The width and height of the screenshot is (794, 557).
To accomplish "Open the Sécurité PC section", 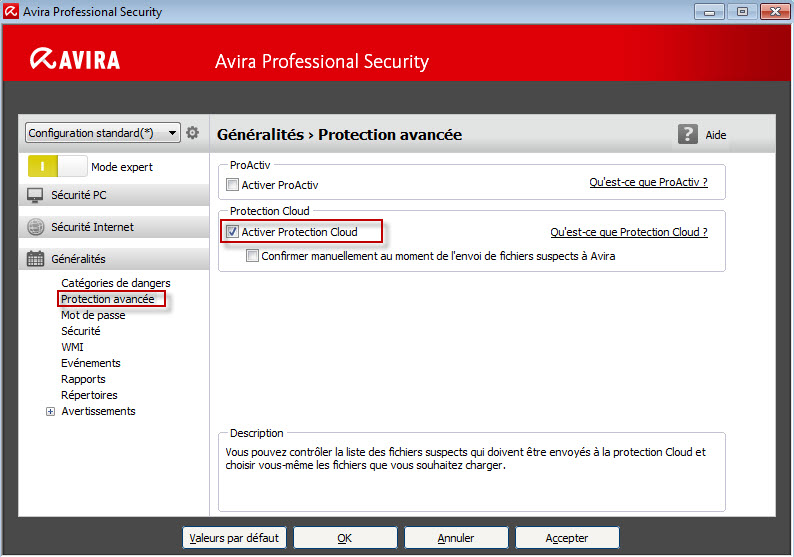I will pyautogui.click(x=114, y=195).
